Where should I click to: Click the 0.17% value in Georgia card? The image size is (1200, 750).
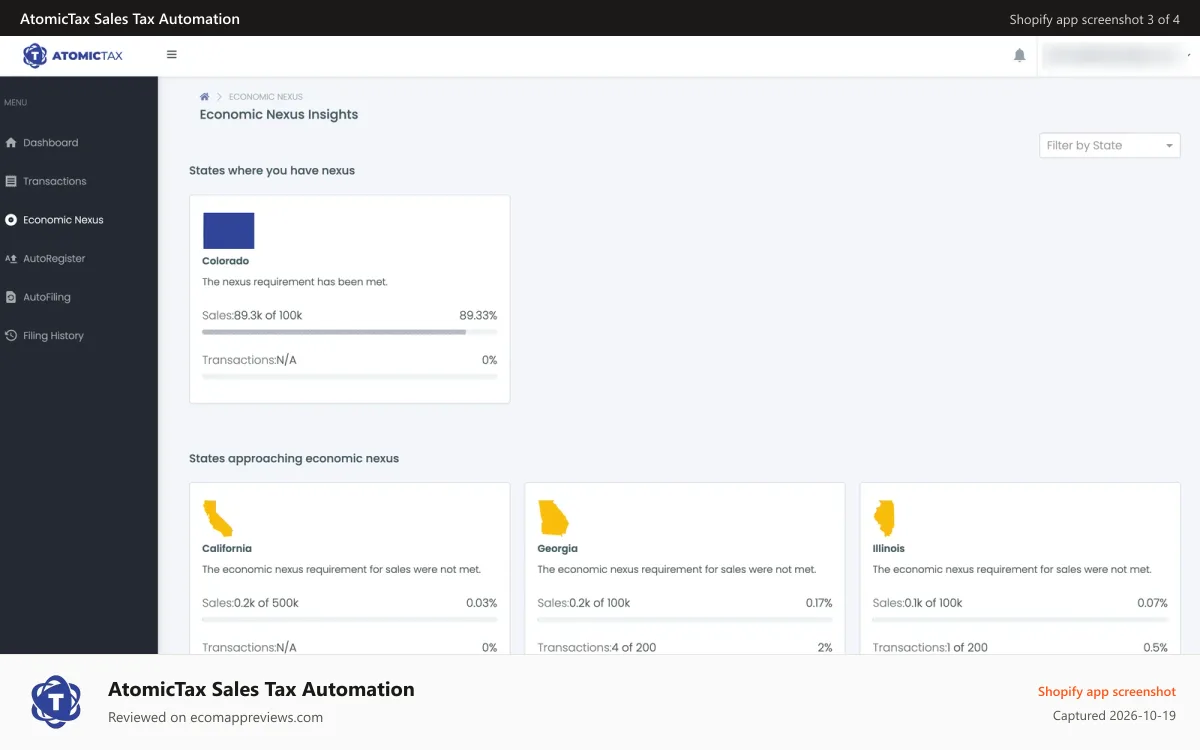(819, 603)
